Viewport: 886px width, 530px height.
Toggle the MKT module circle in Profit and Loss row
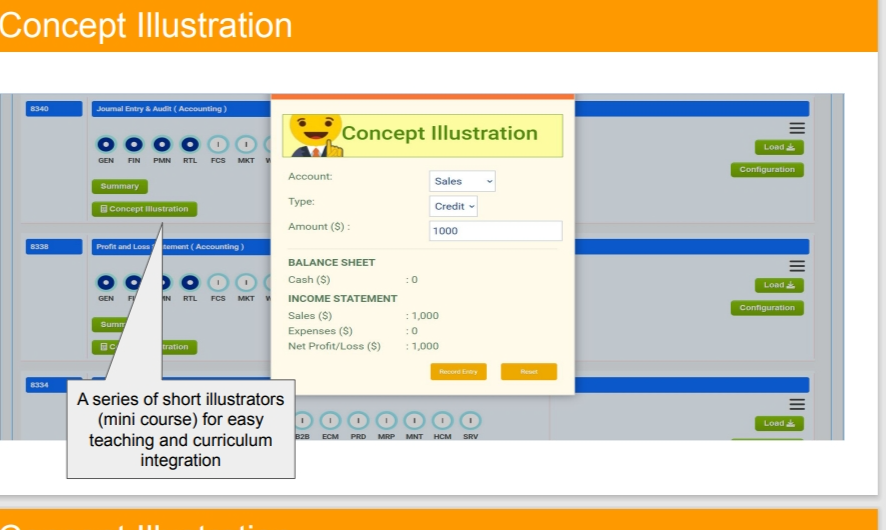(x=245, y=282)
